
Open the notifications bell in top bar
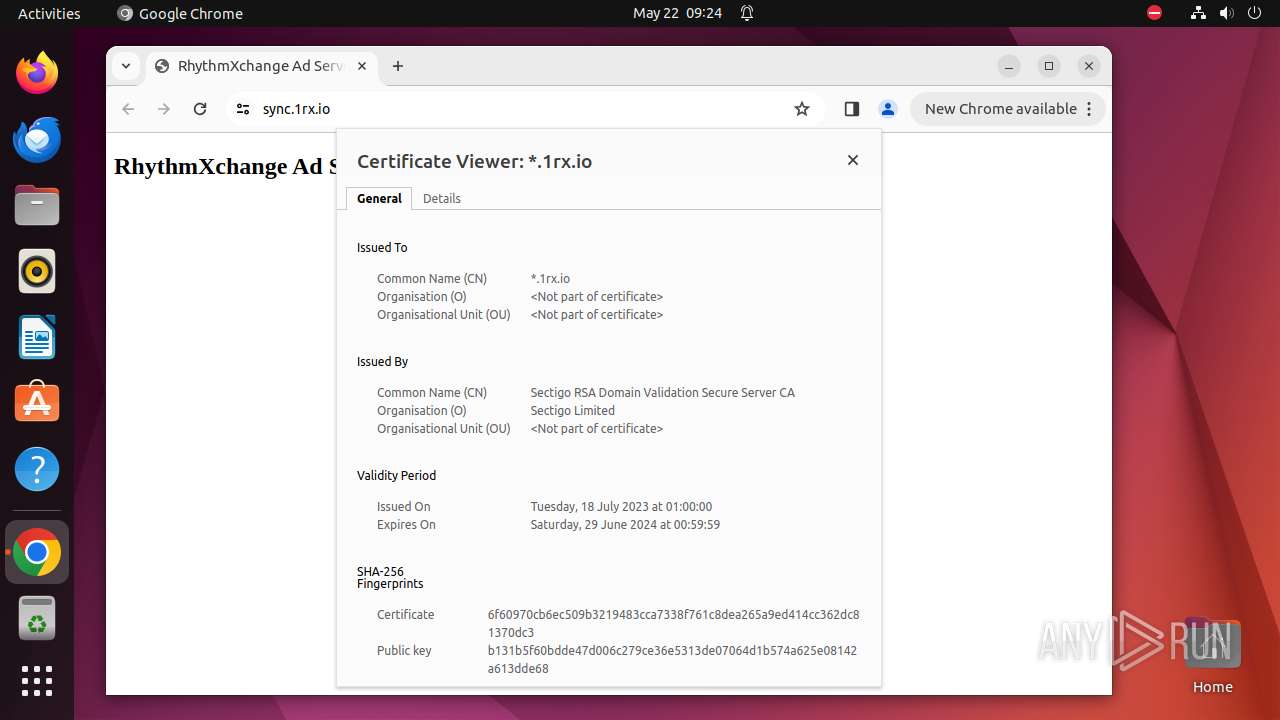746,13
